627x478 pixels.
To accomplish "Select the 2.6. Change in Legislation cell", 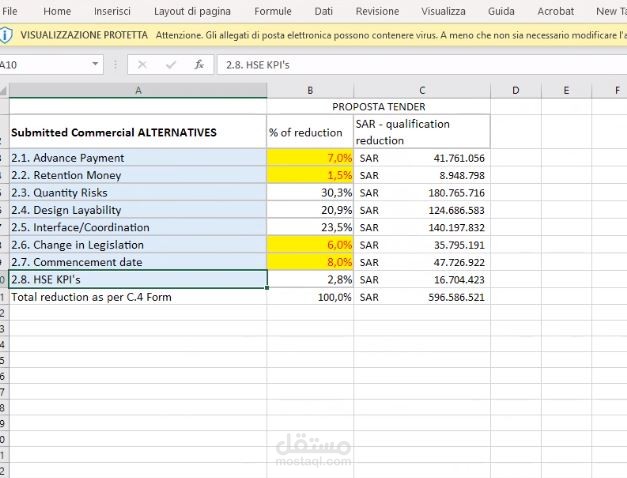I will tap(138, 244).
